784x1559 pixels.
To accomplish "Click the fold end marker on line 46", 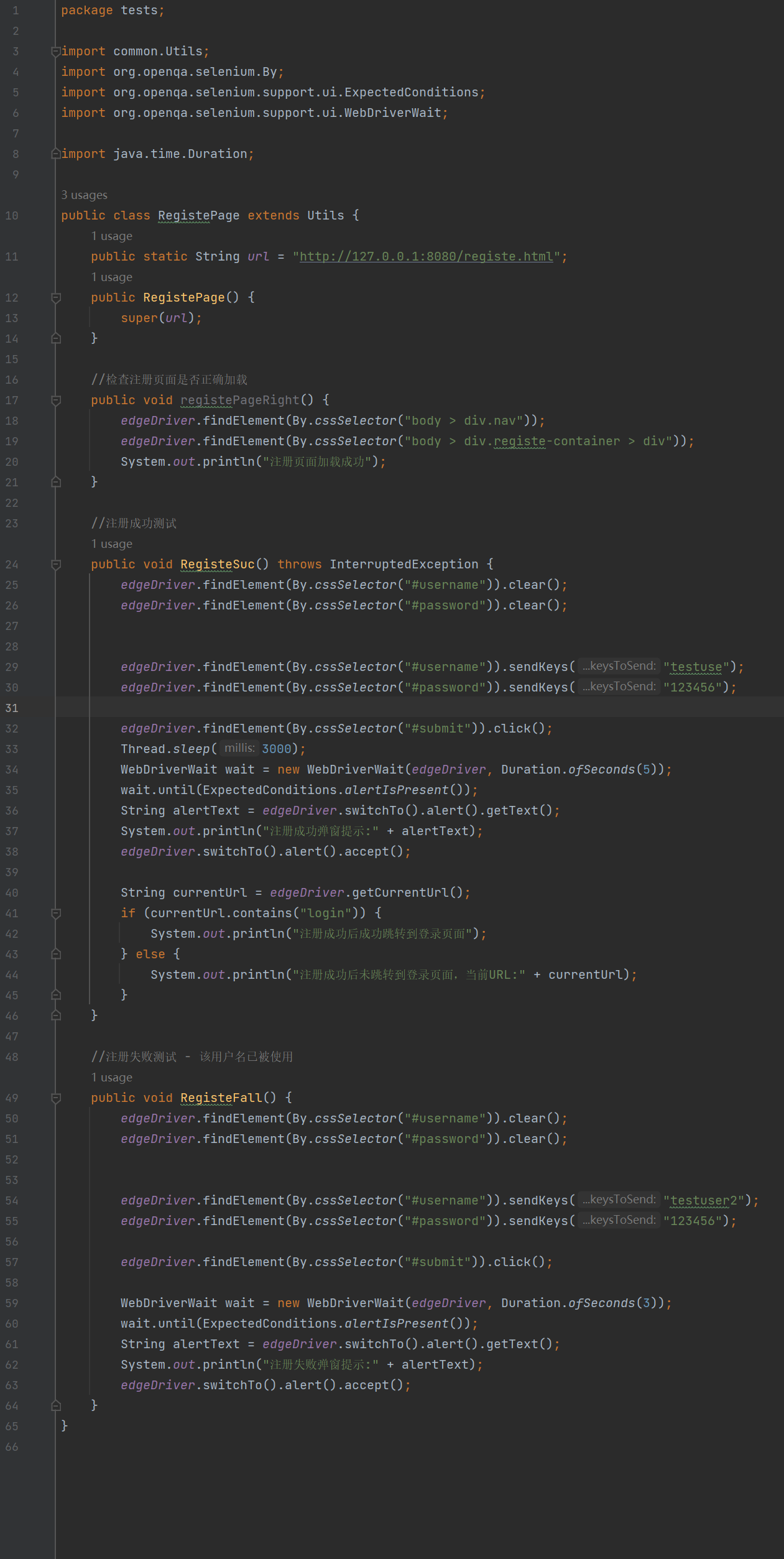I will tap(56, 1016).
